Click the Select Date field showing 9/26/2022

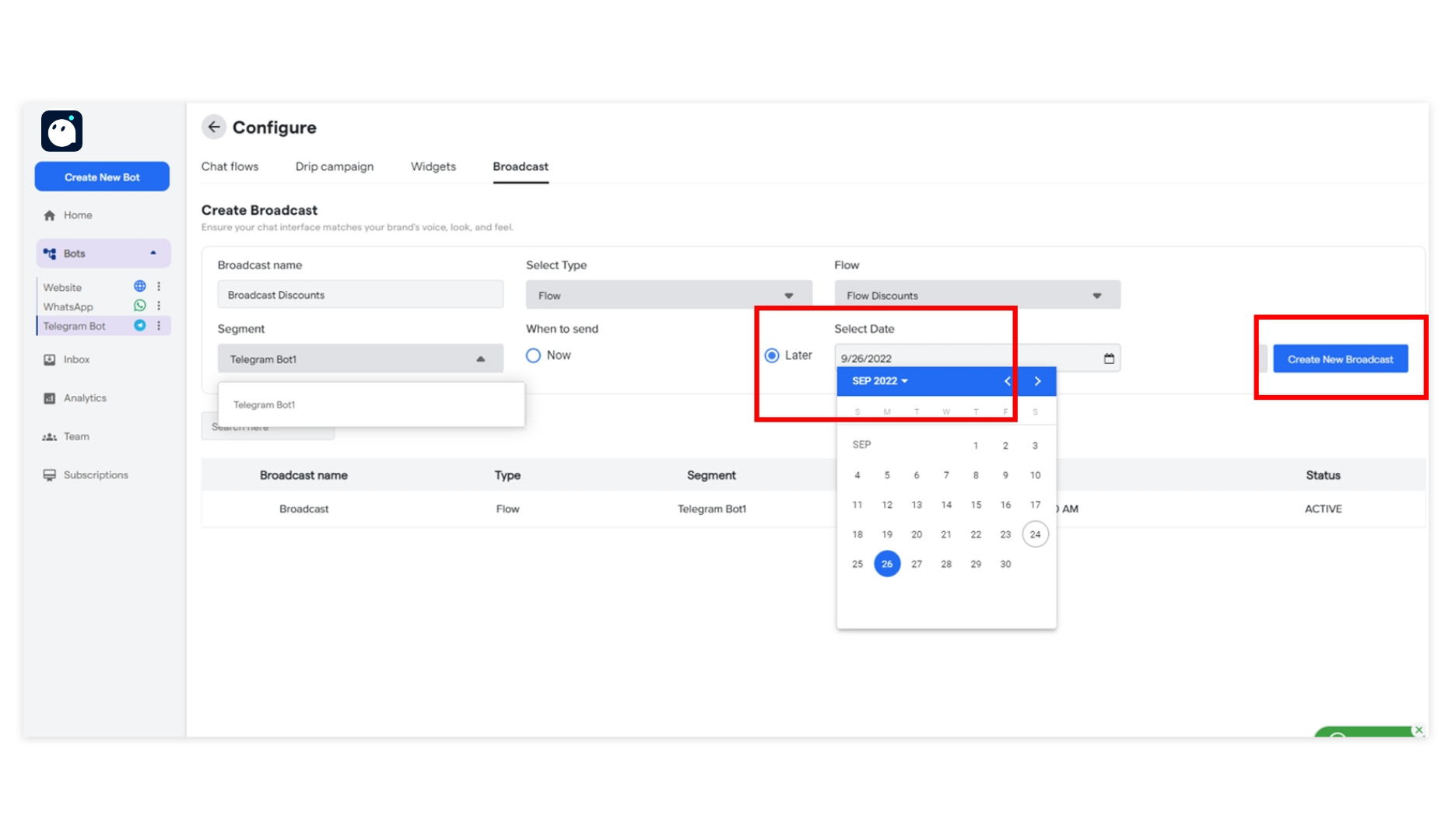pos(977,358)
